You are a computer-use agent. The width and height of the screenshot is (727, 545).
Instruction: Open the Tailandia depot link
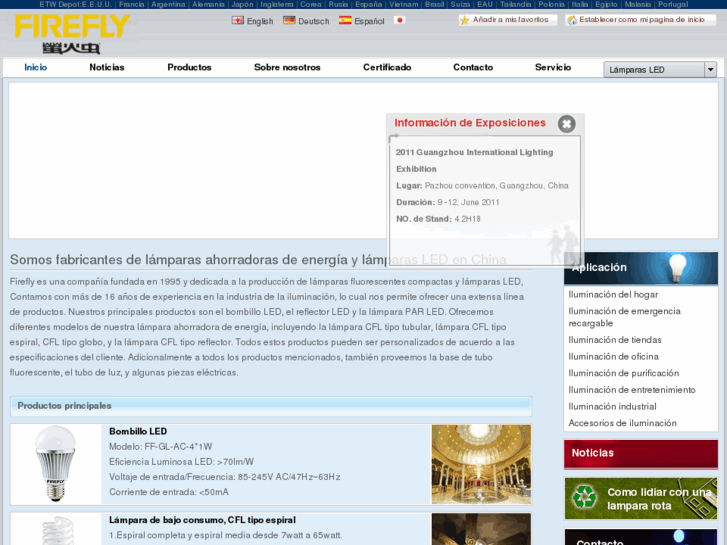coord(516,4)
